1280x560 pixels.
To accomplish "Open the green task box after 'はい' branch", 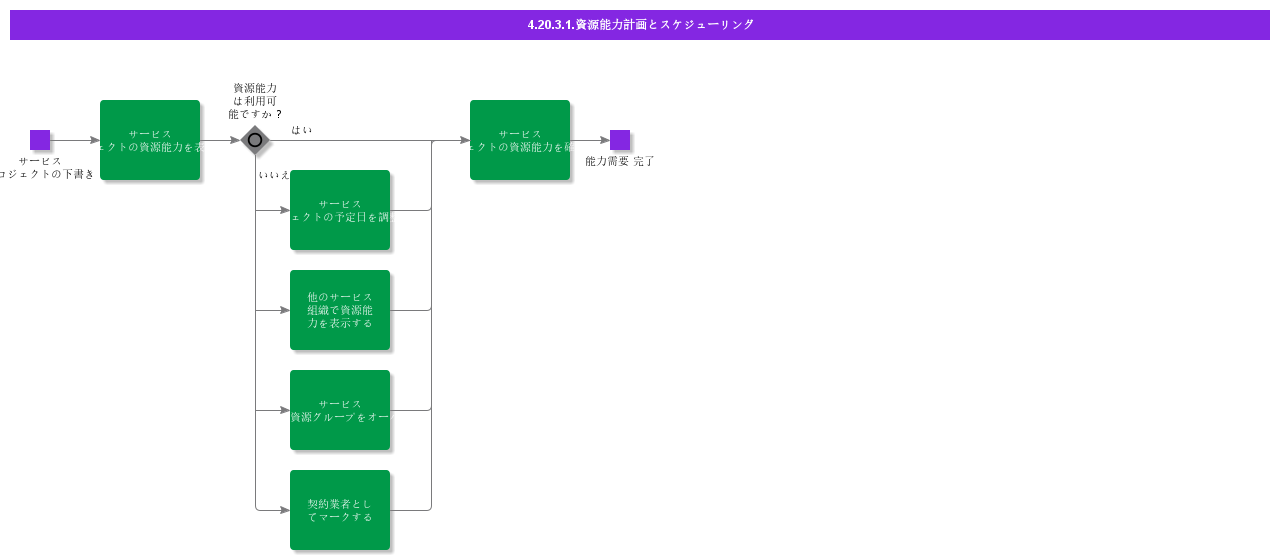I will point(520,140).
